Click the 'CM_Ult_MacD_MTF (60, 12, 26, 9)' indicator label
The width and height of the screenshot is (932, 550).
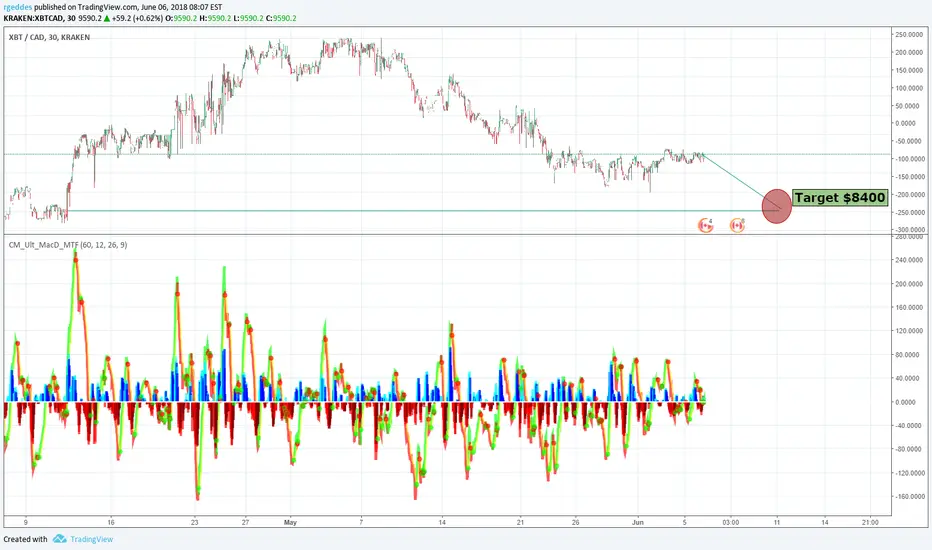pyautogui.click(x=68, y=244)
